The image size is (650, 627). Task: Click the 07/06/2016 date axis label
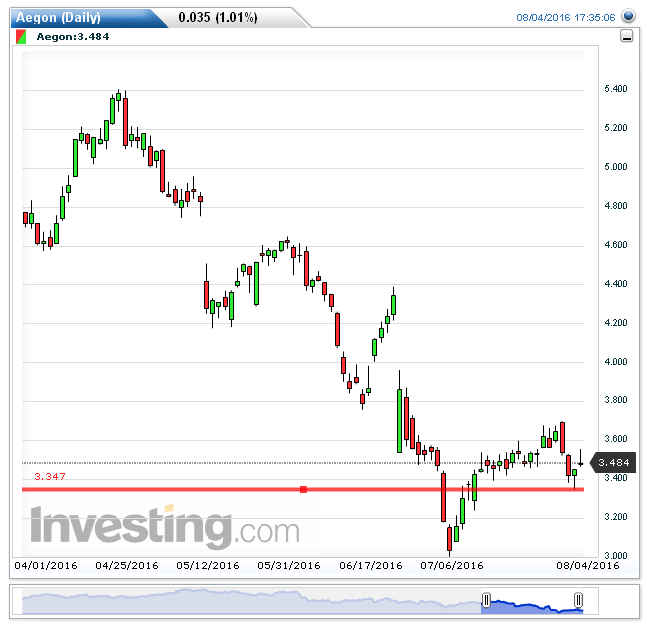point(452,566)
